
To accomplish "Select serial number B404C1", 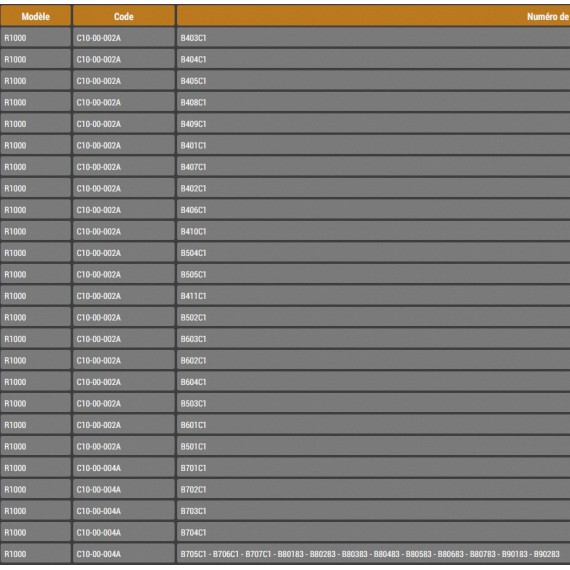I will pyautogui.click(x=193, y=59).
